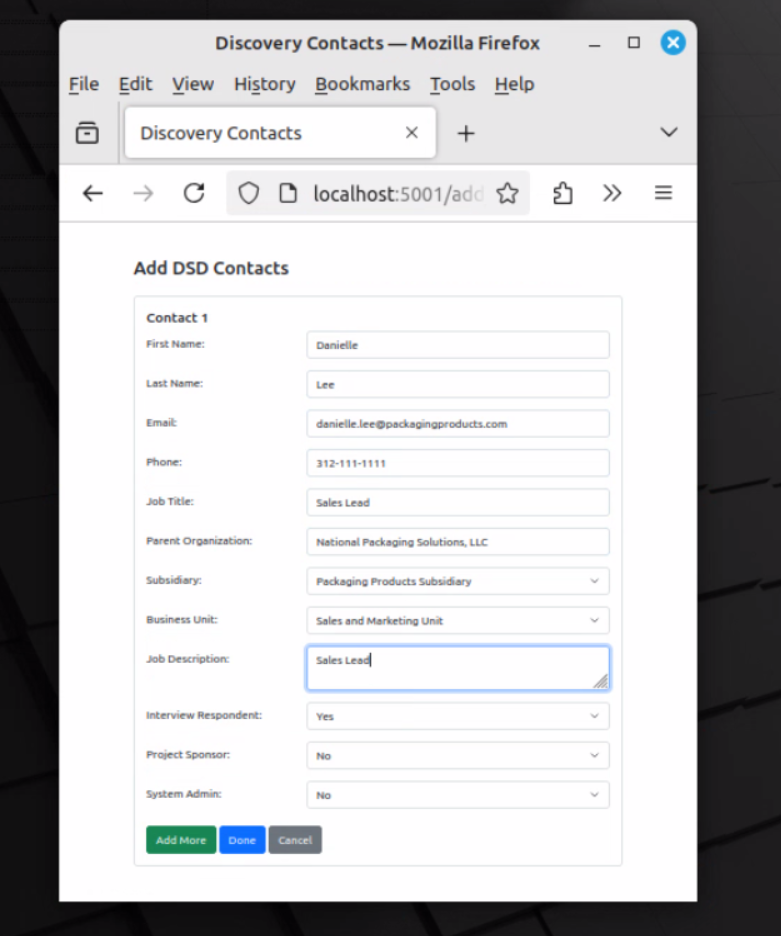
Task: Click the blue Done button
Action: point(242,840)
